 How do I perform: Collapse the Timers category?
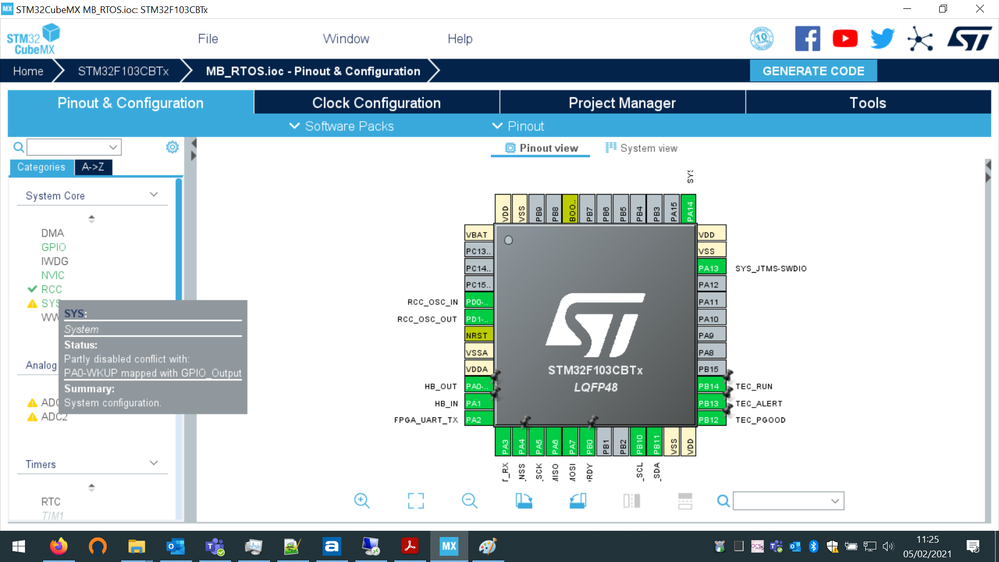tap(154, 463)
